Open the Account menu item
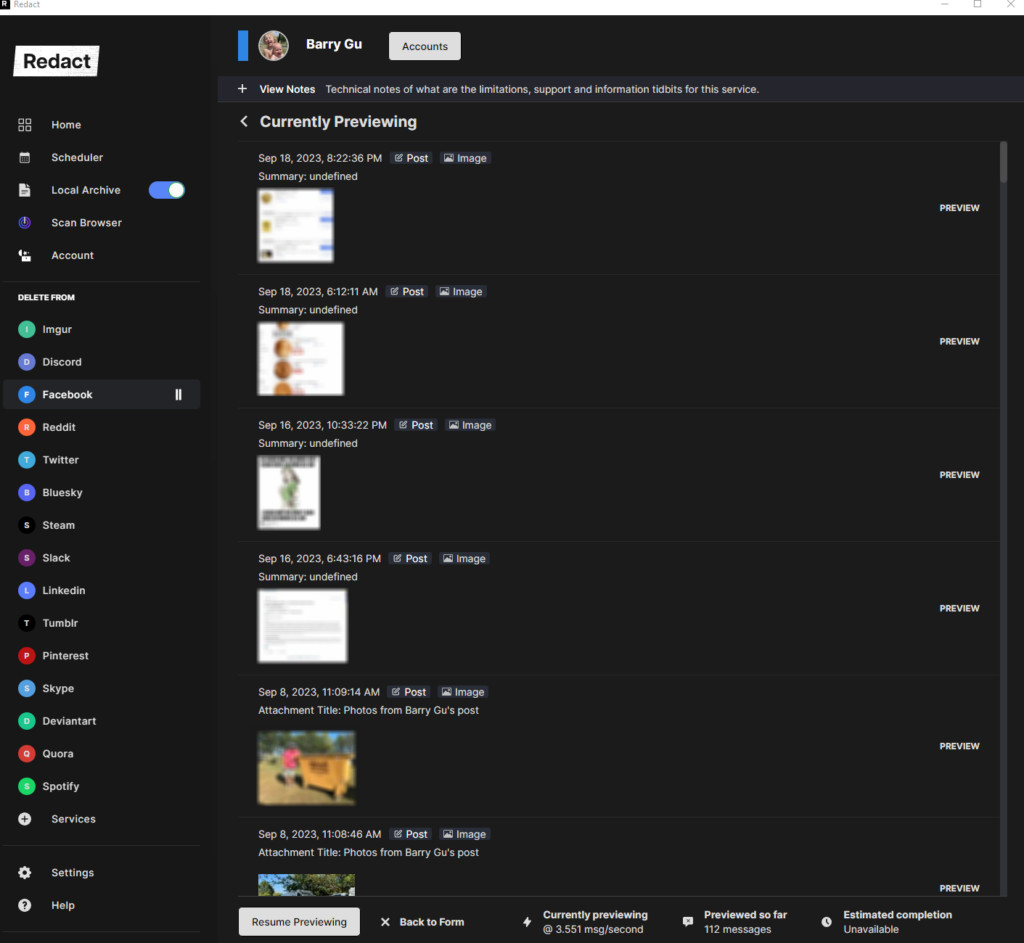1024x943 pixels. (x=72, y=255)
